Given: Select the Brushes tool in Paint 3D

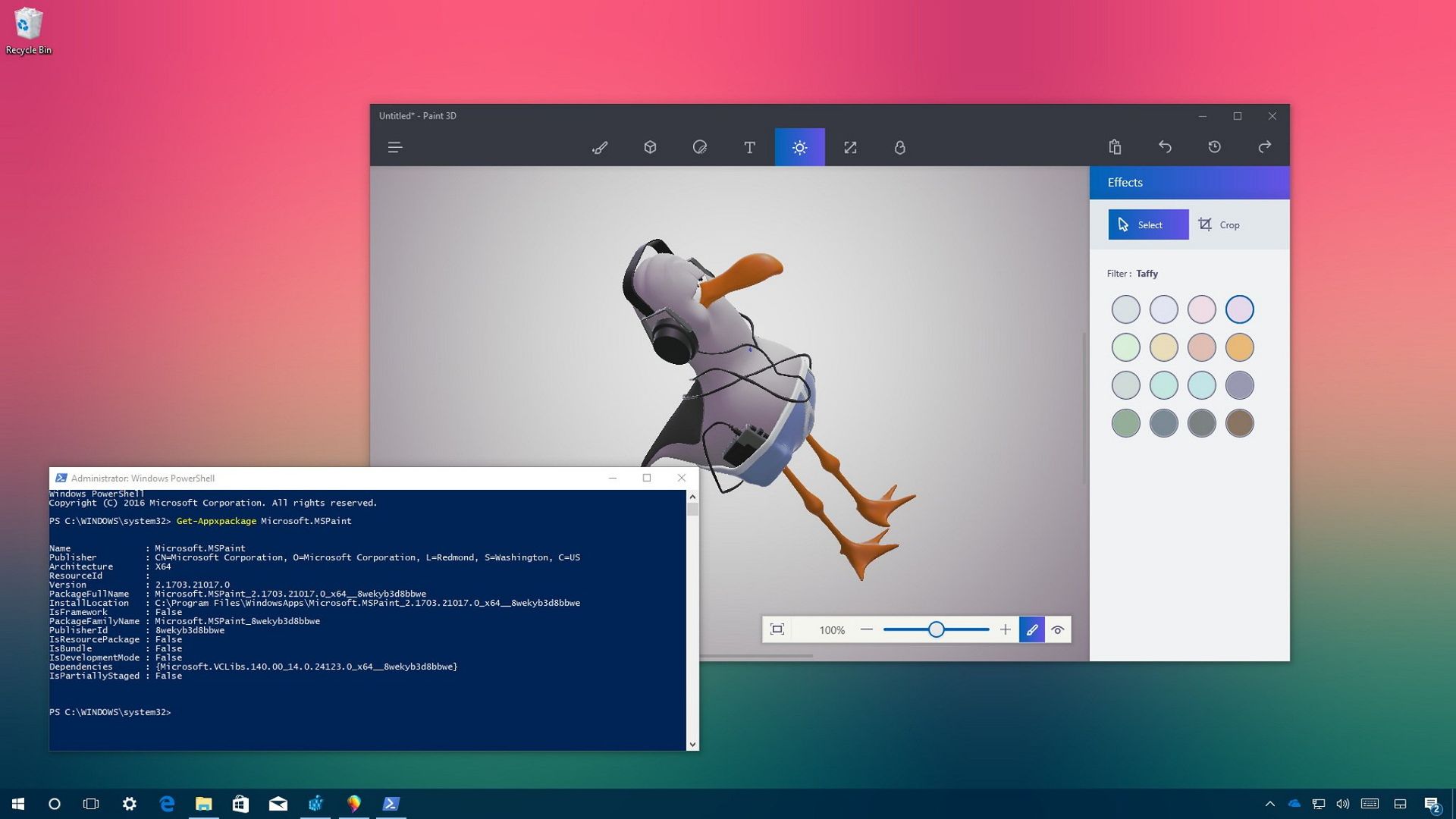Looking at the screenshot, I should (600, 147).
